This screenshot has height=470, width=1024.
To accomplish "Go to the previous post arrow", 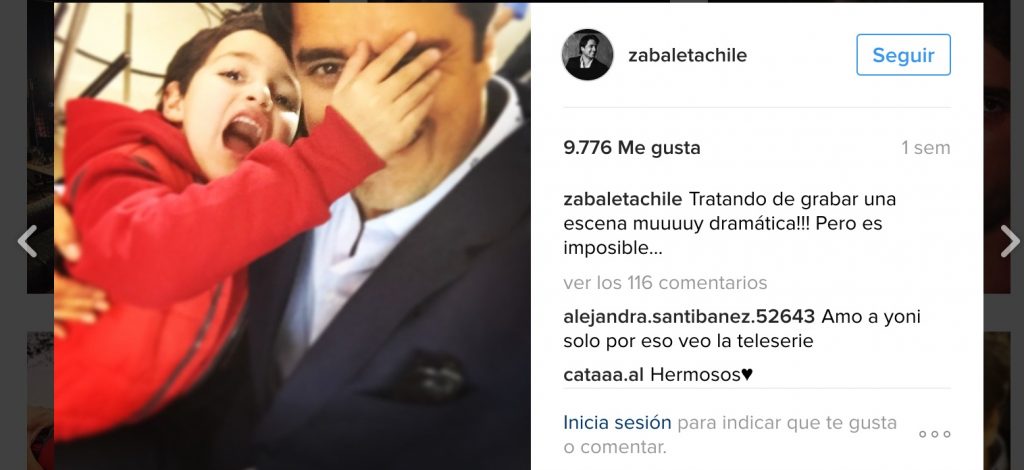I will tap(27, 242).
